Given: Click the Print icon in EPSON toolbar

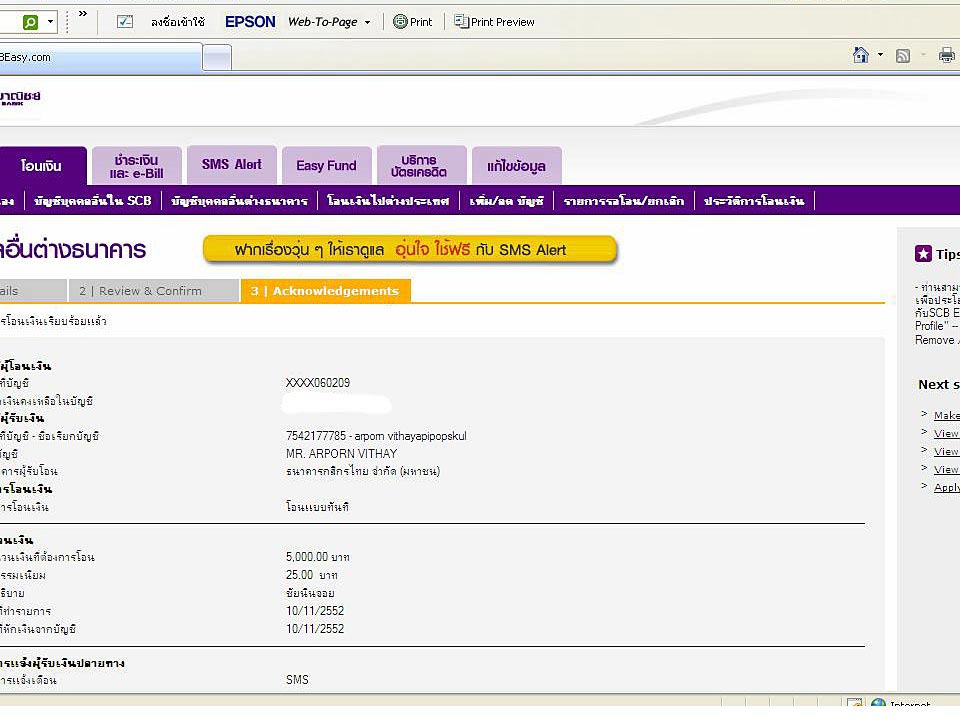Looking at the screenshot, I should coord(401,22).
